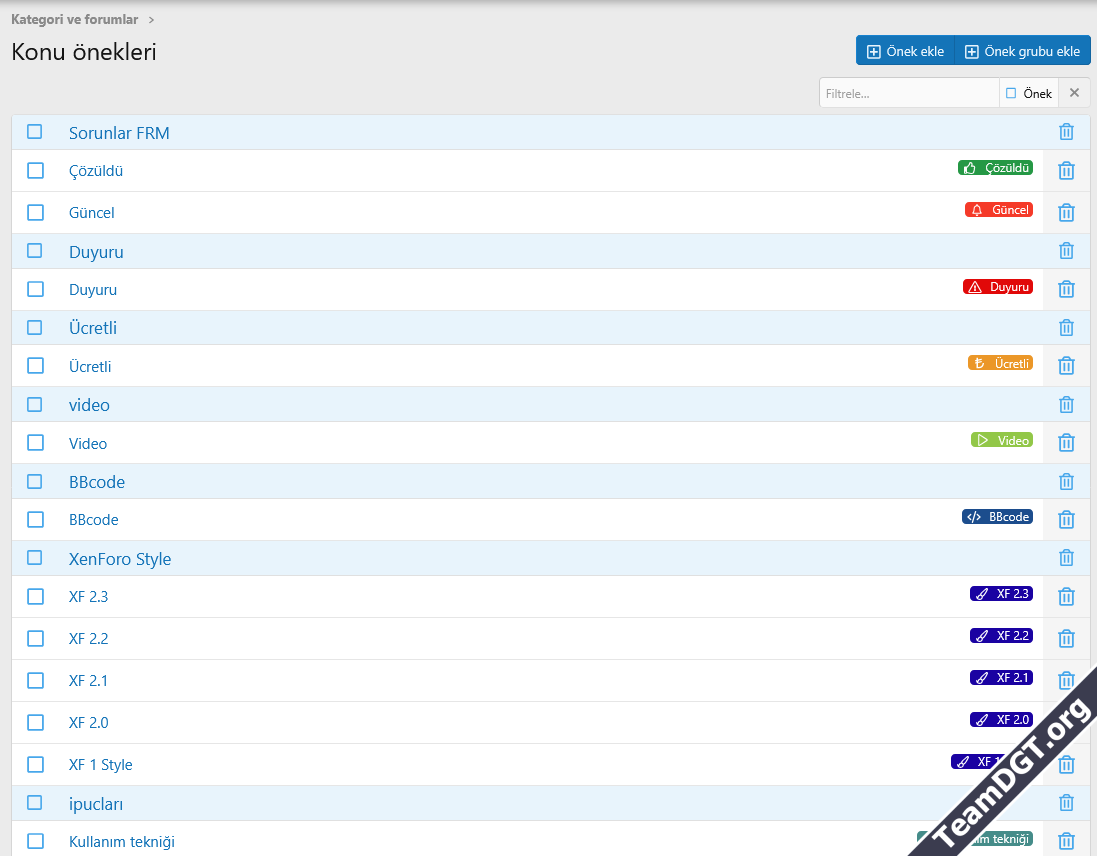Tick the checkbox next to Çözüldü

pyautogui.click(x=35, y=171)
